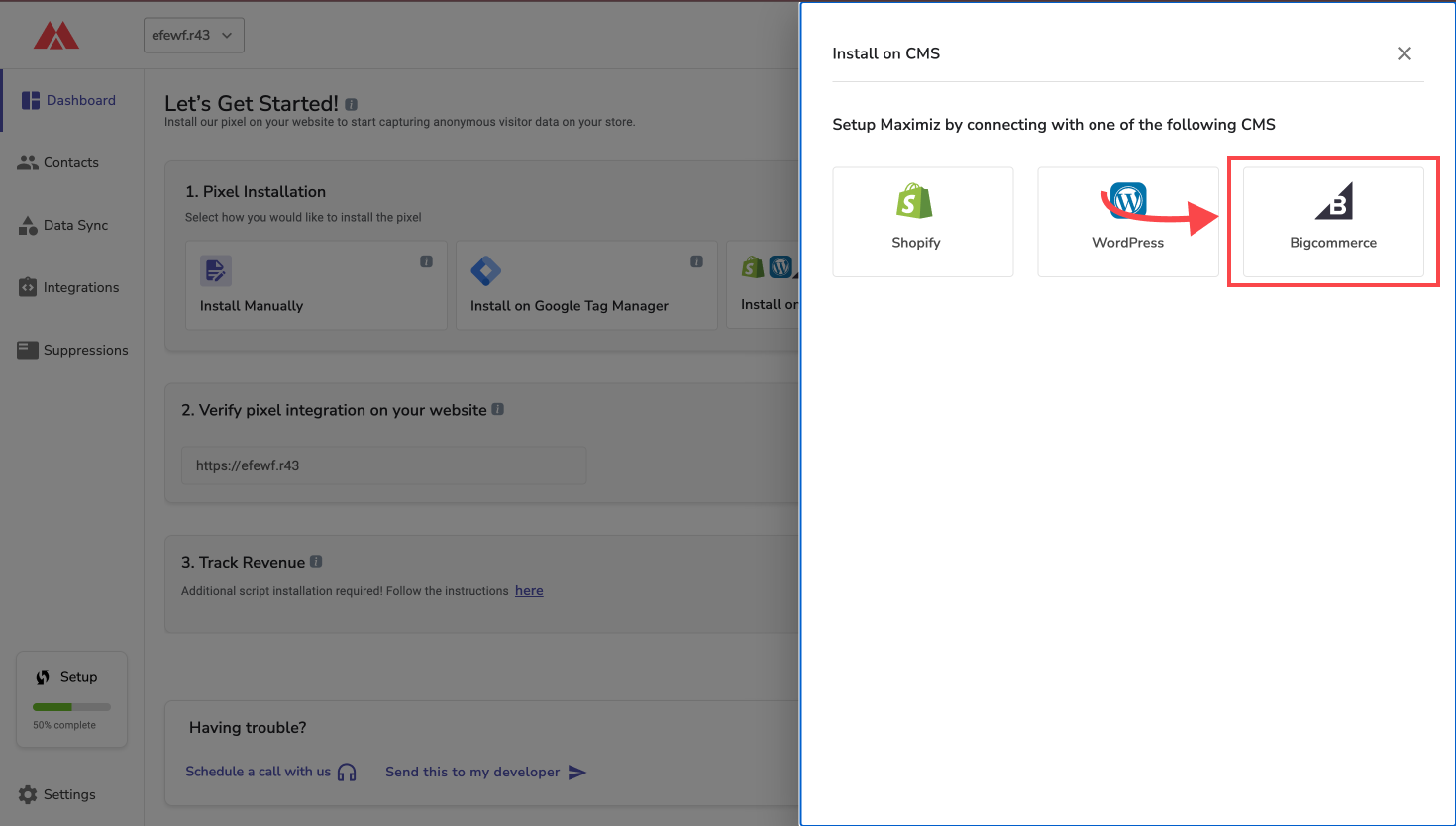Choose the WordPress CMS option
Viewport: 1456px width, 826px height.
pos(1127,222)
